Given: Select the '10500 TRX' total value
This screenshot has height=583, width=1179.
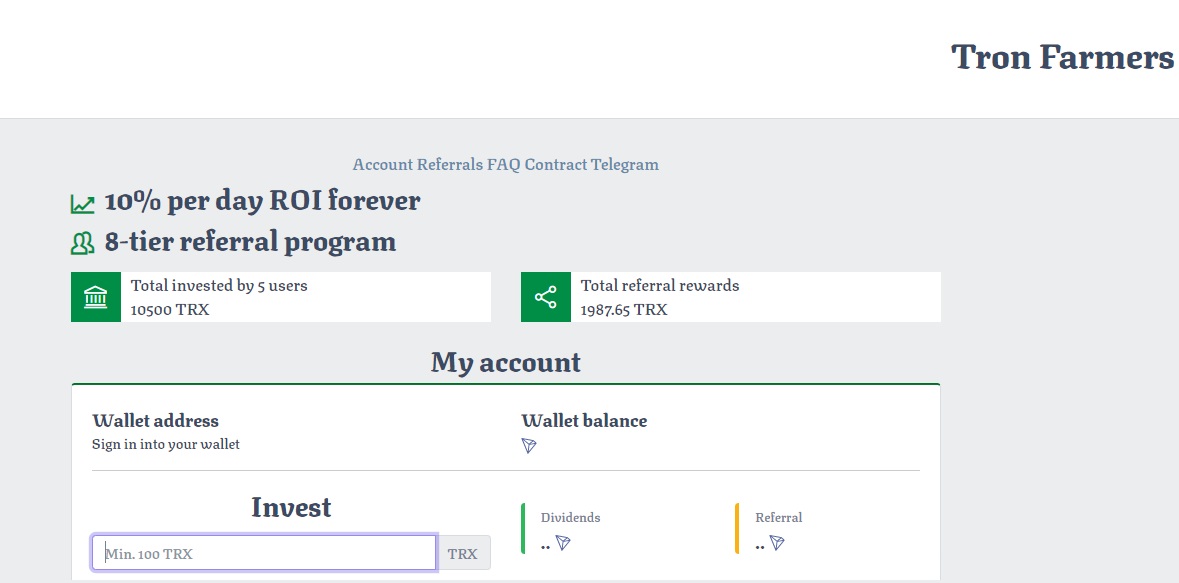Looking at the screenshot, I should coord(170,309).
